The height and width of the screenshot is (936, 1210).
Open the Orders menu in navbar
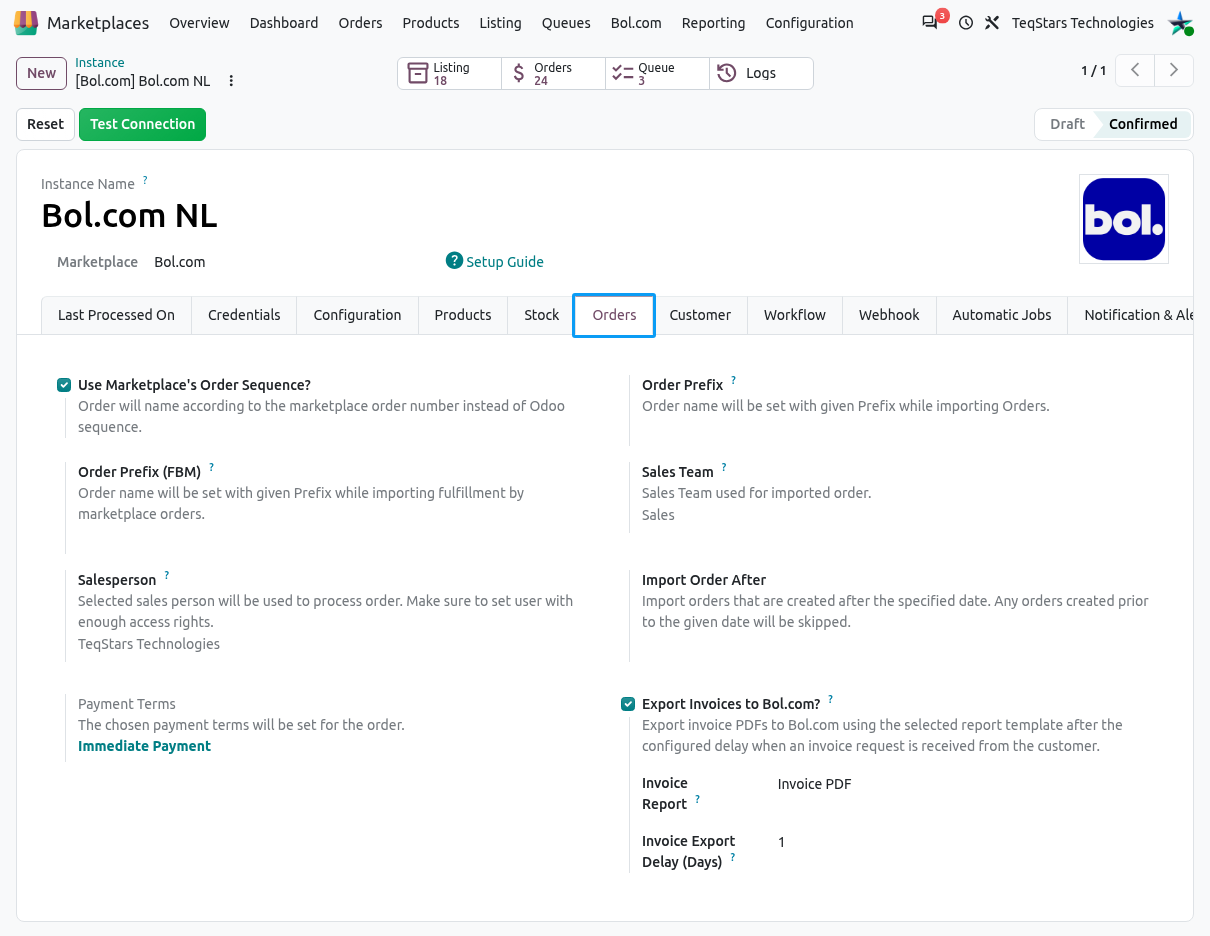click(360, 22)
